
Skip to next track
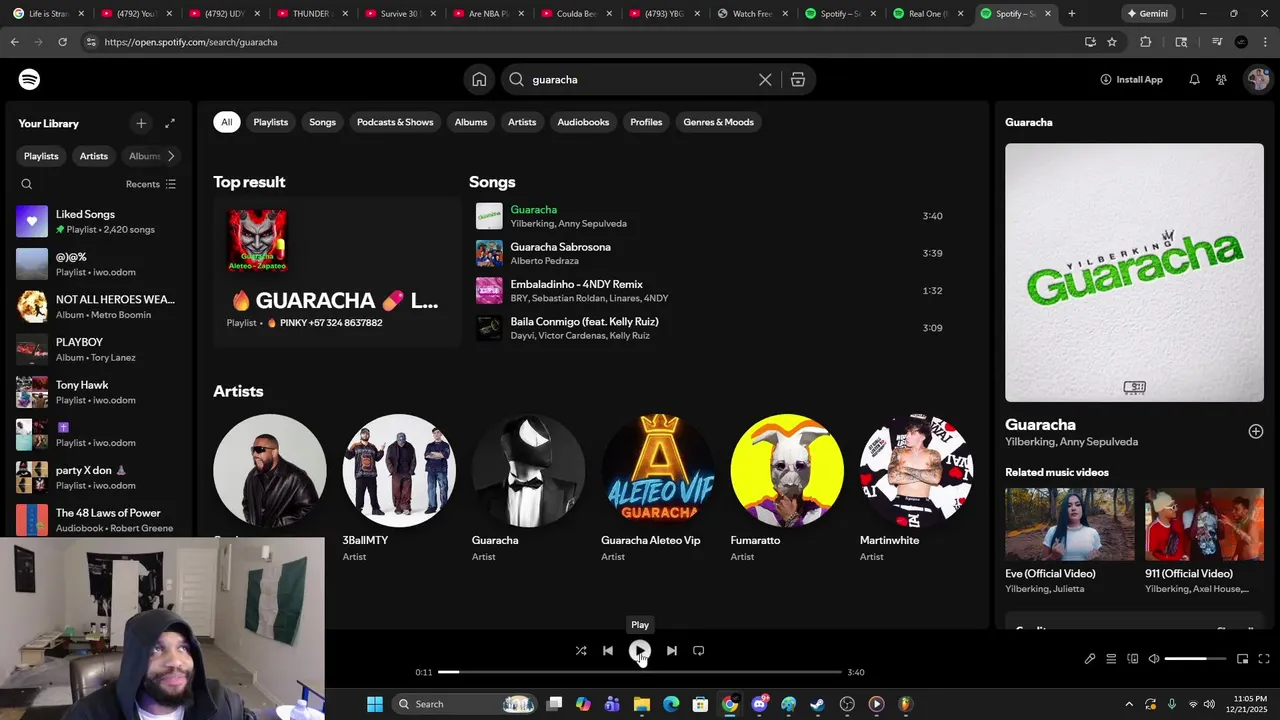(x=672, y=650)
